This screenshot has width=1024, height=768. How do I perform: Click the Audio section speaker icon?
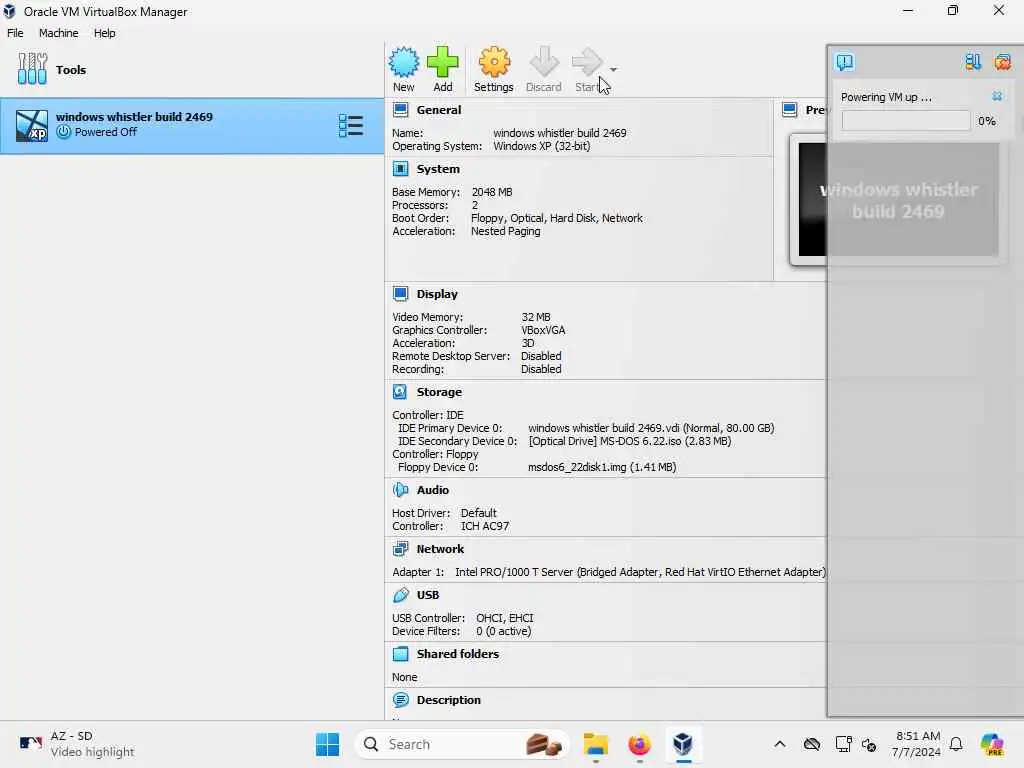[400, 490]
